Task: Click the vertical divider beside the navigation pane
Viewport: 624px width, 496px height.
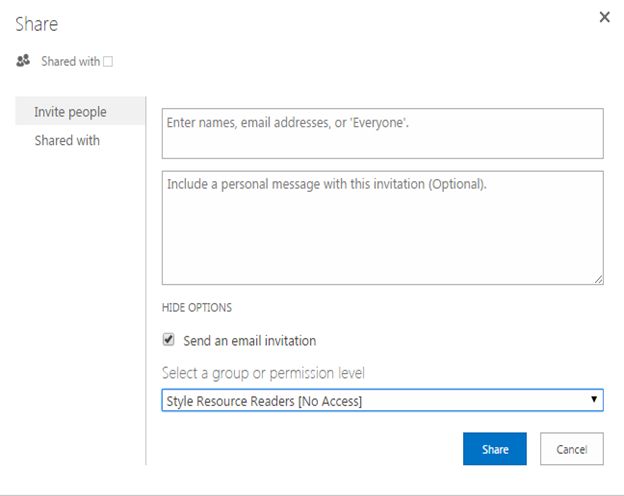Action: 146,280
